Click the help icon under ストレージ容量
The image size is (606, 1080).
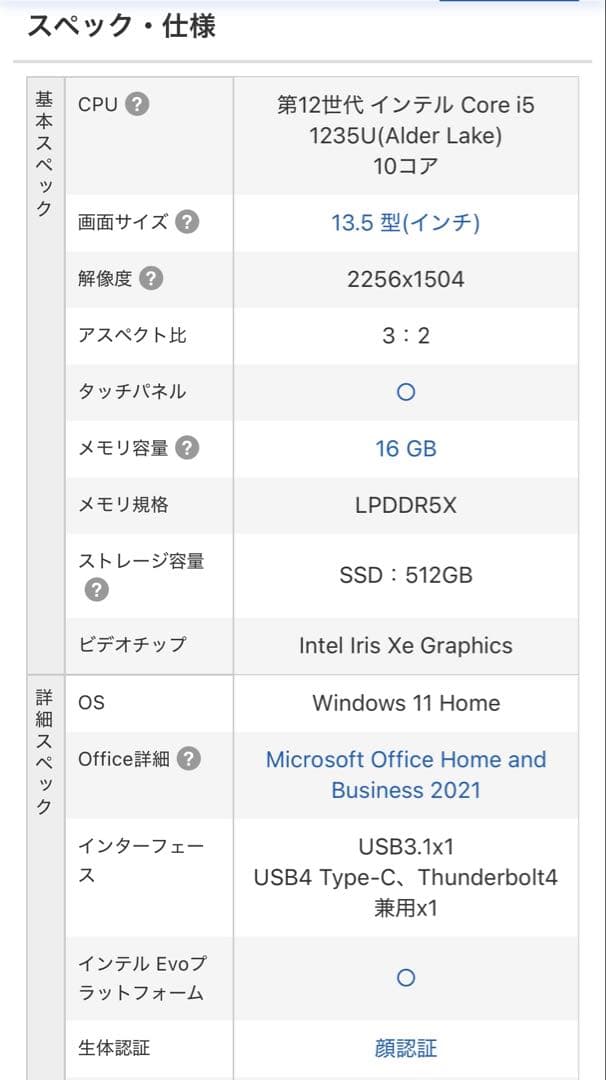(95, 589)
